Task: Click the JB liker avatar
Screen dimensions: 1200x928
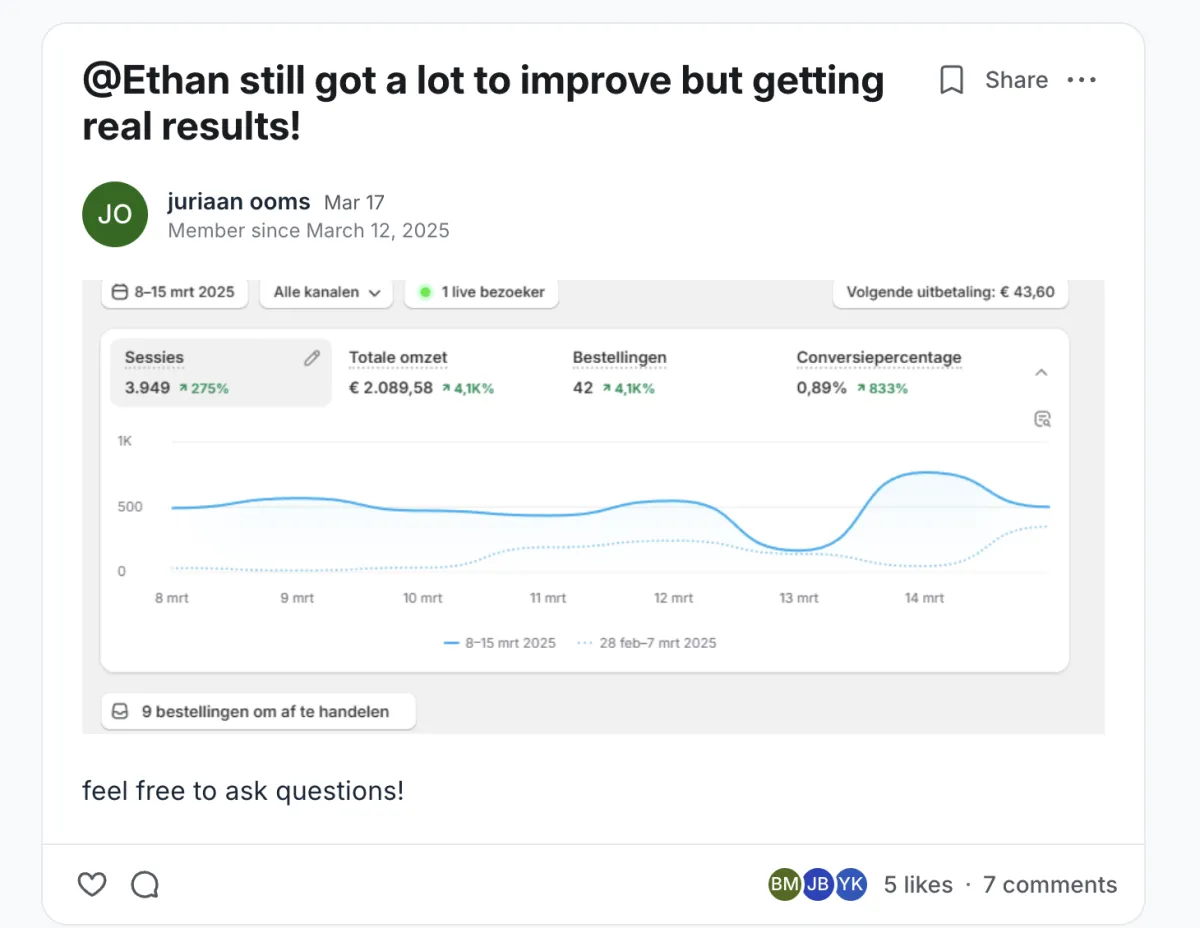Action: [818, 884]
